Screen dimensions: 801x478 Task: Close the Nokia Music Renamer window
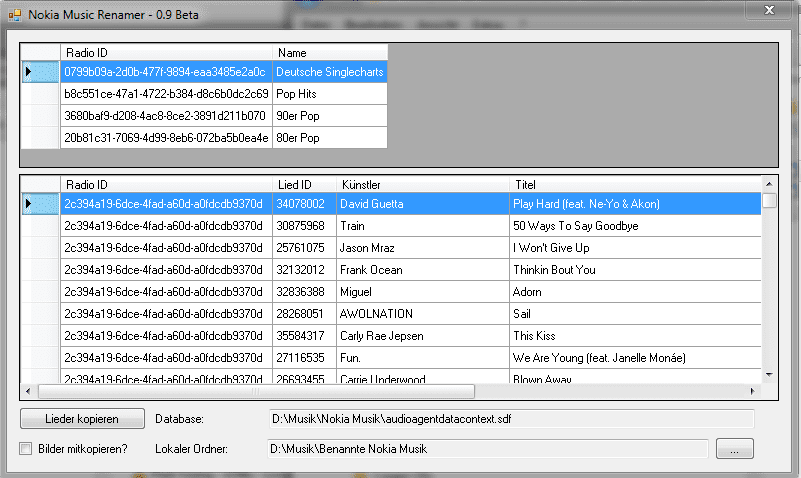coord(769,10)
